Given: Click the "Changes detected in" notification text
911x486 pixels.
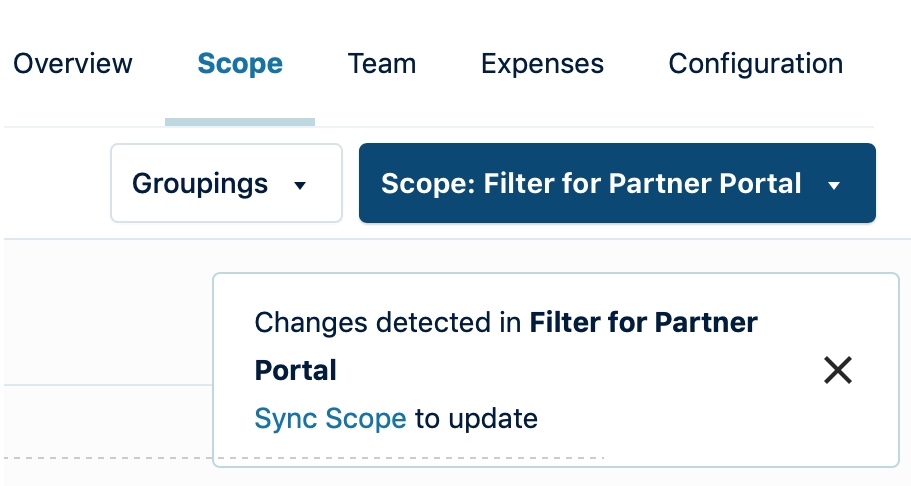Looking at the screenshot, I should [388, 322].
